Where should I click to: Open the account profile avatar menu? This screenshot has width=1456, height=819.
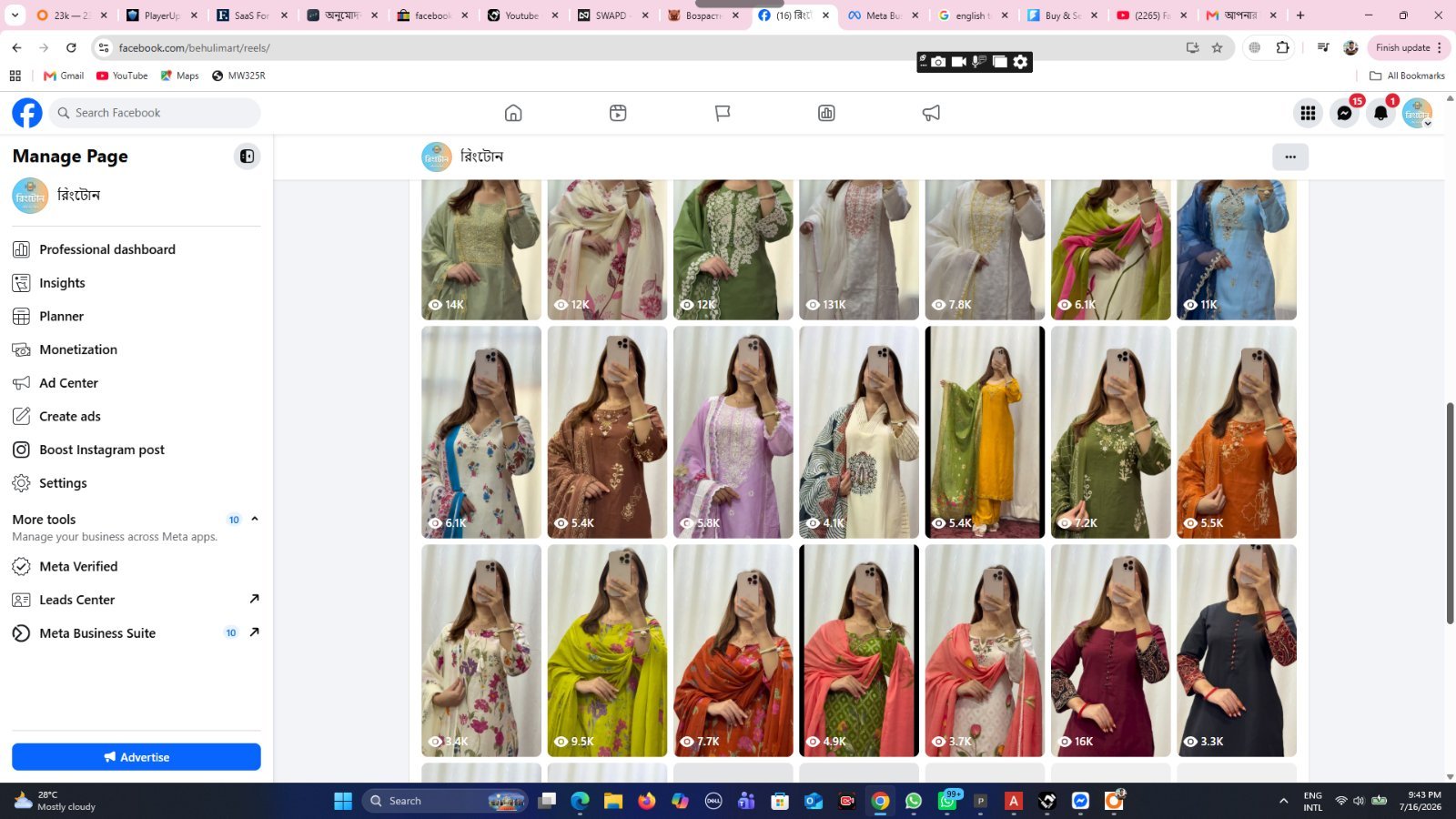click(x=1417, y=113)
